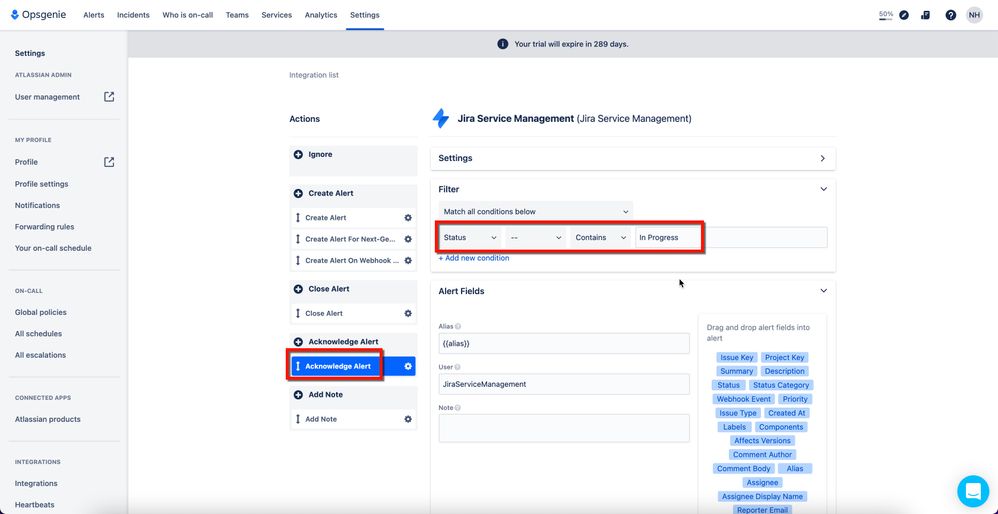Go back to Integration list
Image resolution: width=998 pixels, height=514 pixels.
314,75
